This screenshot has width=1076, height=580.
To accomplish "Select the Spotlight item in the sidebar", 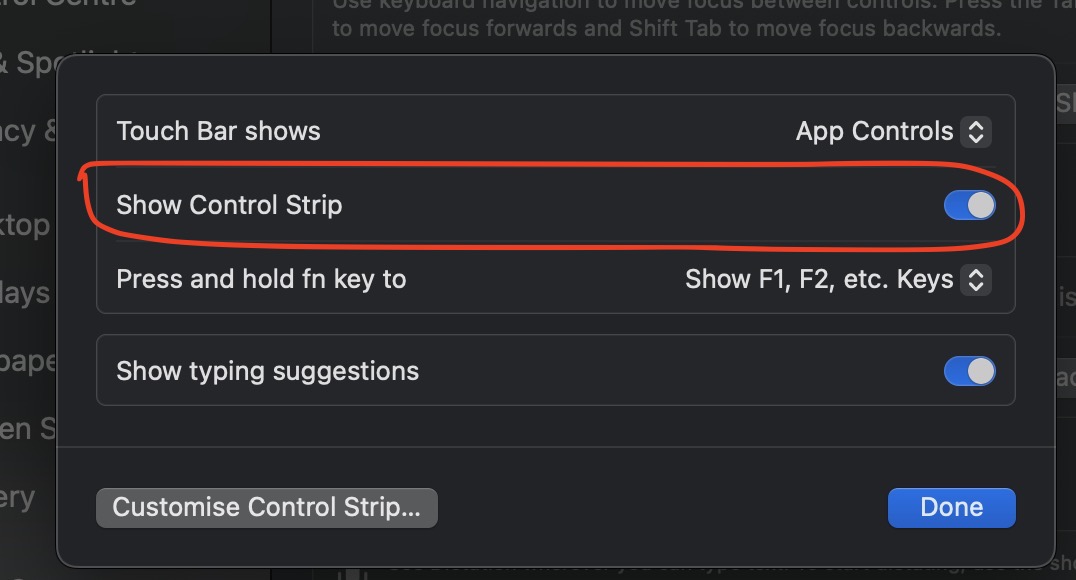I will [x=30, y=62].
